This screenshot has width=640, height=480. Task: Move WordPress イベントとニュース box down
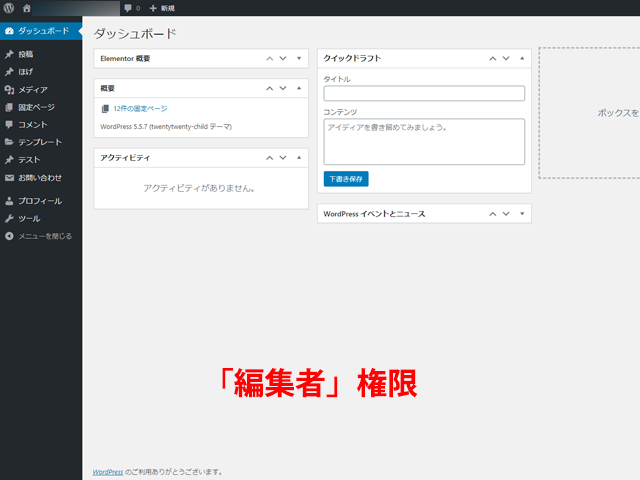pyautogui.click(x=506, y=213)
